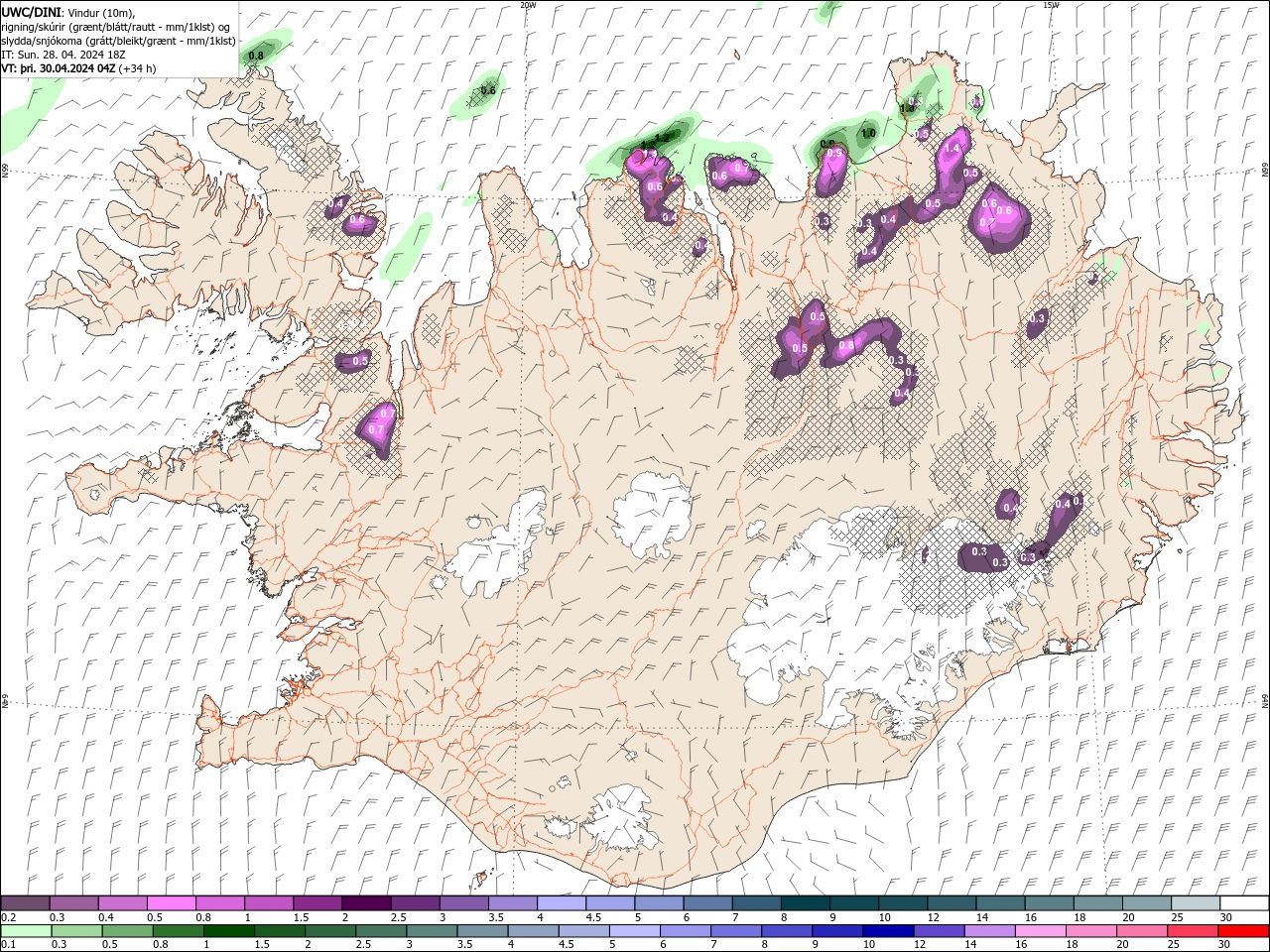The image size is (1270, 952).
Task: Select the light pink swatch labeled 16 in lower legend
Action: click(x=1040, y=931)
